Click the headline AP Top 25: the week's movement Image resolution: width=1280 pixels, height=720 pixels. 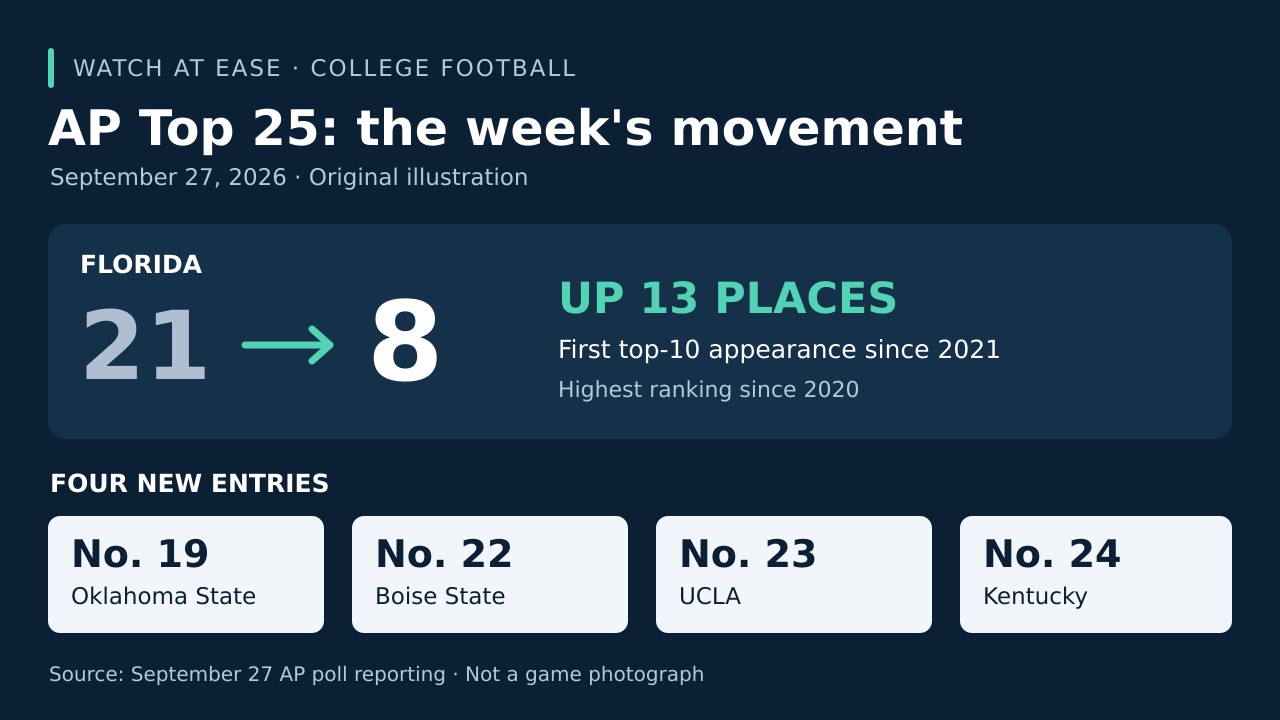coord(505,129)
